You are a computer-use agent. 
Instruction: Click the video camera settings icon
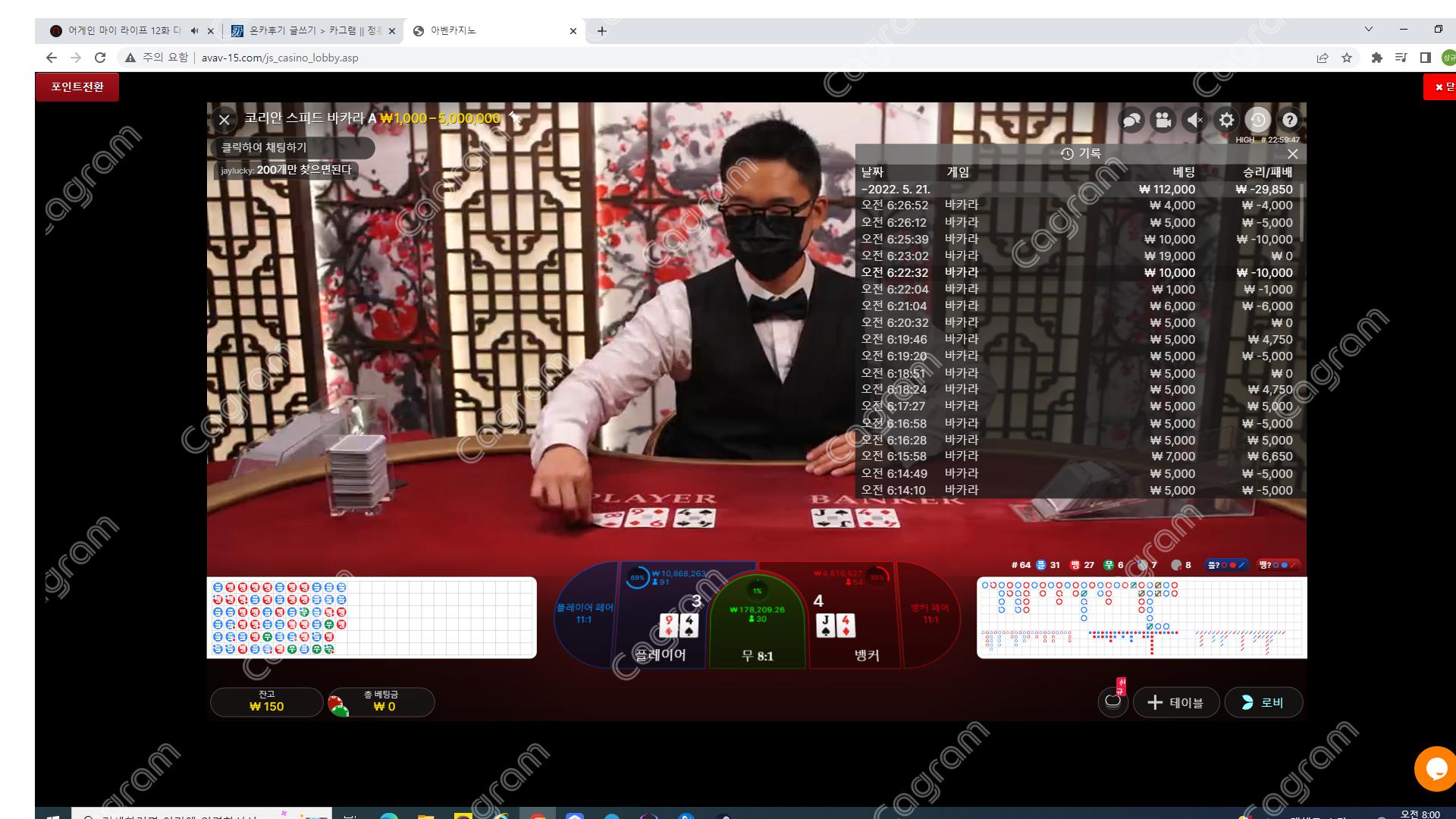[1163, 121]
